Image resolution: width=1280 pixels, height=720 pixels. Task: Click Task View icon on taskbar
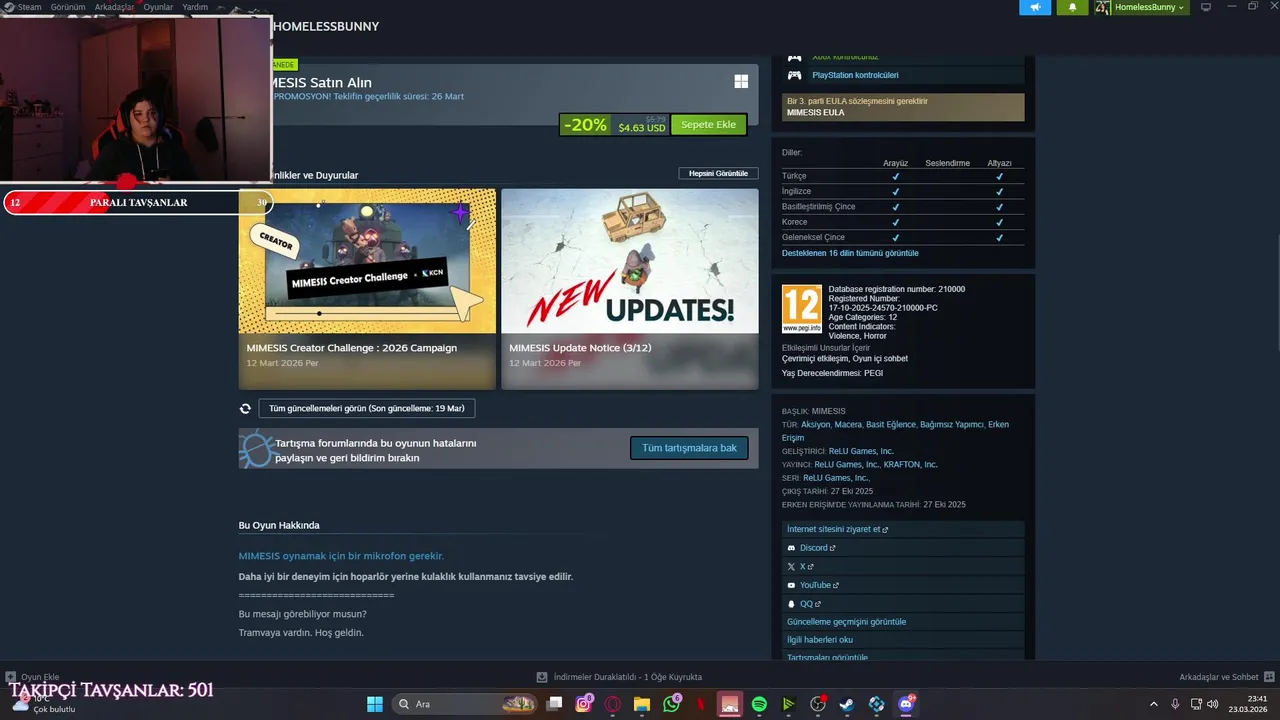(555, 704)
